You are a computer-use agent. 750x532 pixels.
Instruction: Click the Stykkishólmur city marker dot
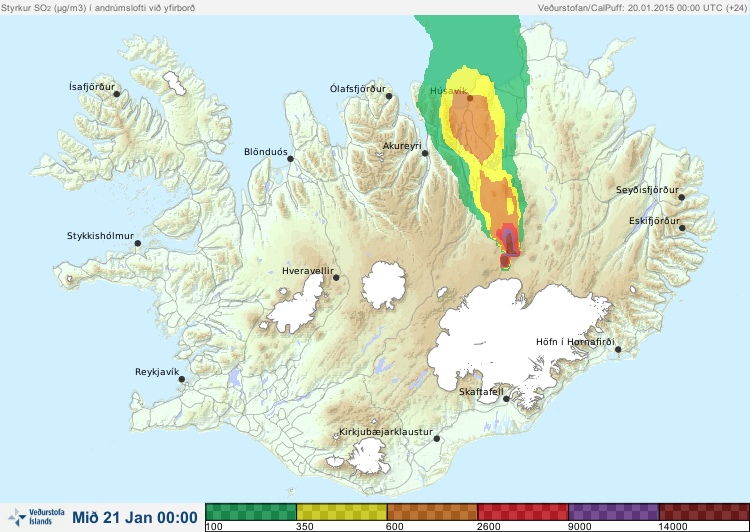click(x=138, y=244)
